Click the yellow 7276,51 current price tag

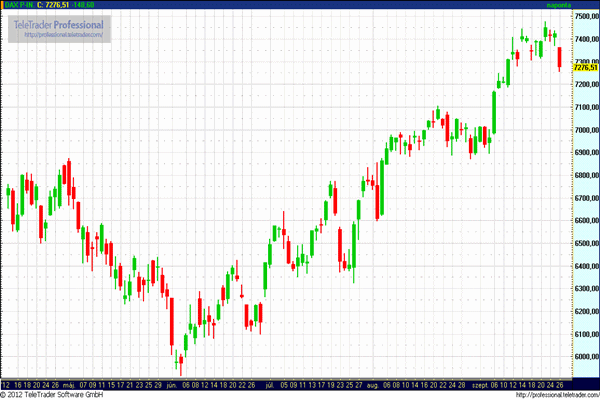click(584, 68)
